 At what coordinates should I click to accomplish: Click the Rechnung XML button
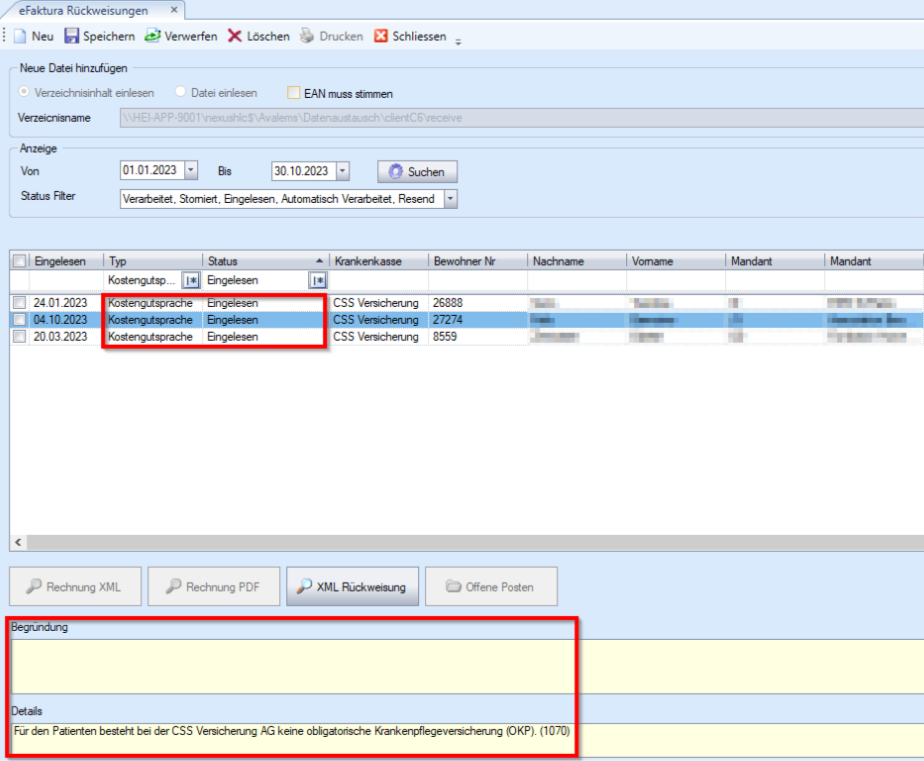tap(75, 587)
